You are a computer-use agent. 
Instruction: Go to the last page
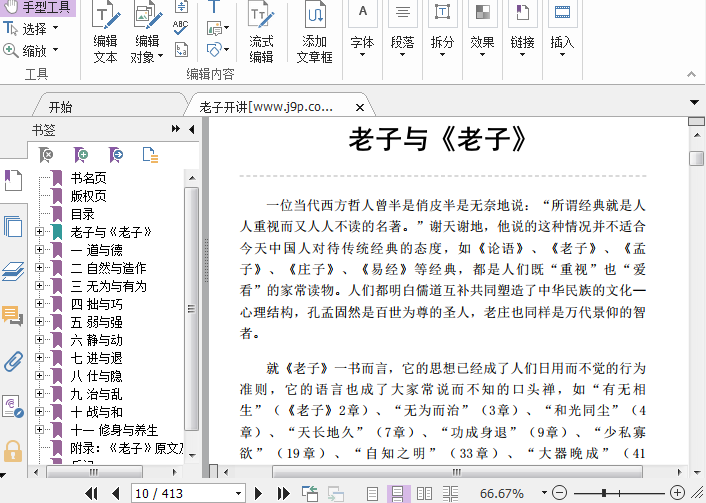coord(283,494)
